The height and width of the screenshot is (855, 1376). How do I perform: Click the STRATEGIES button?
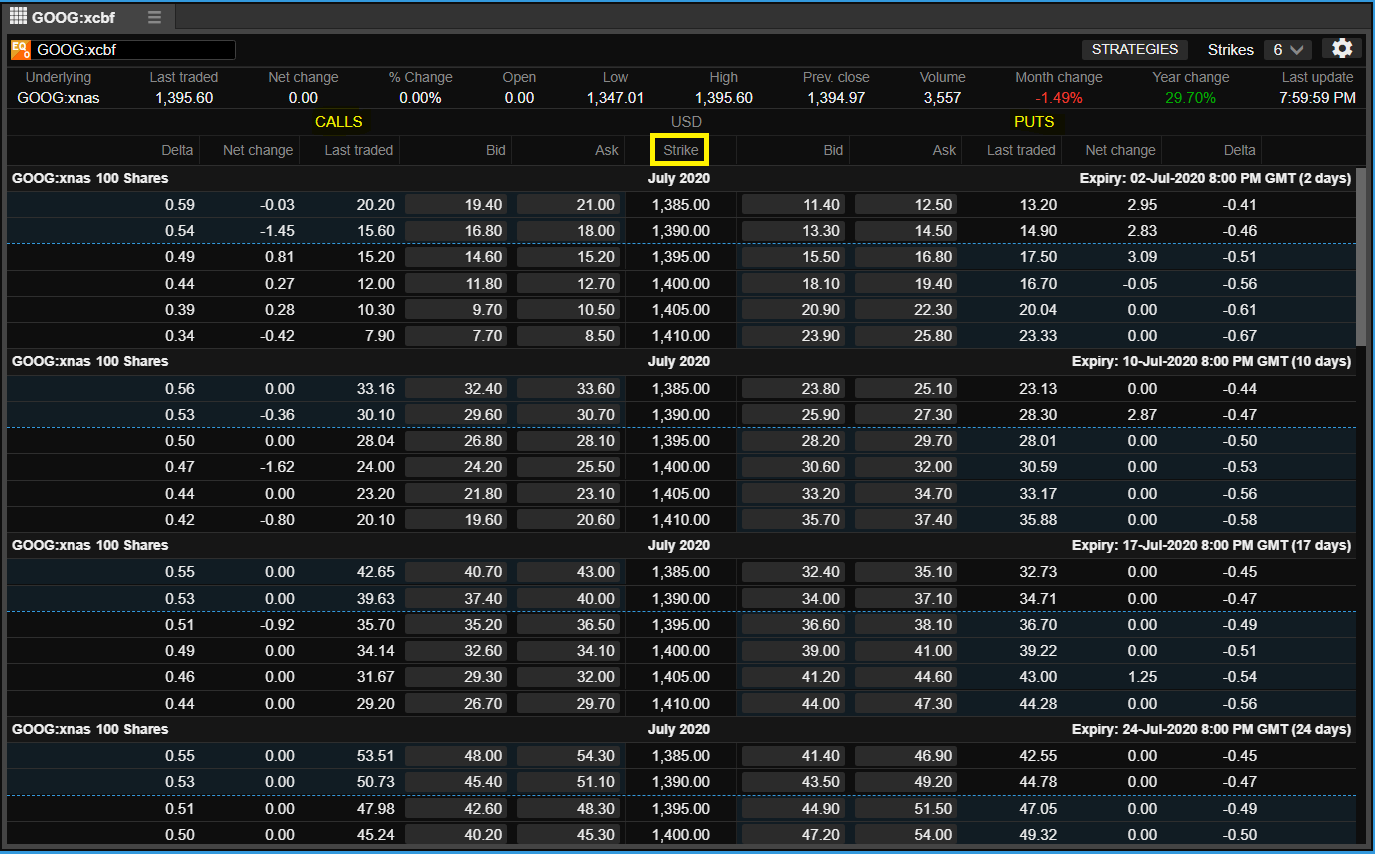[x=1135, y=49]
